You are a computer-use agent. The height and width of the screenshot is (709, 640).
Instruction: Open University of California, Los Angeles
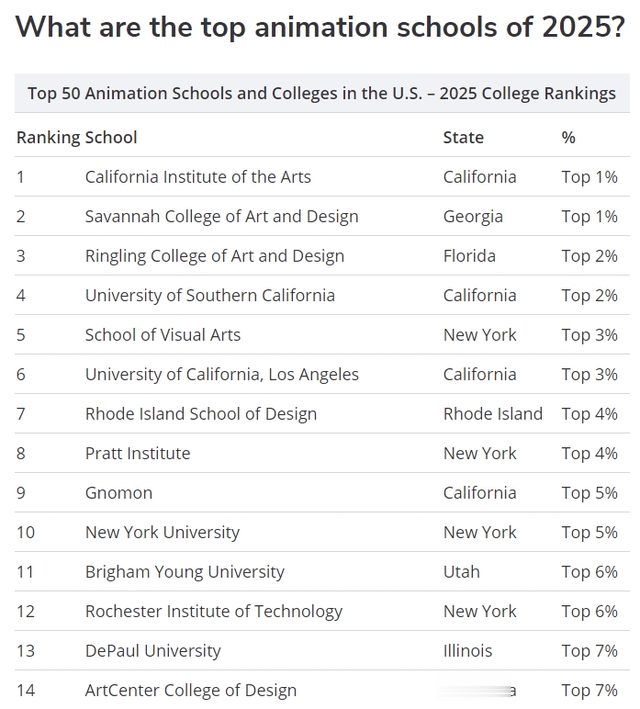coord(222,374)
